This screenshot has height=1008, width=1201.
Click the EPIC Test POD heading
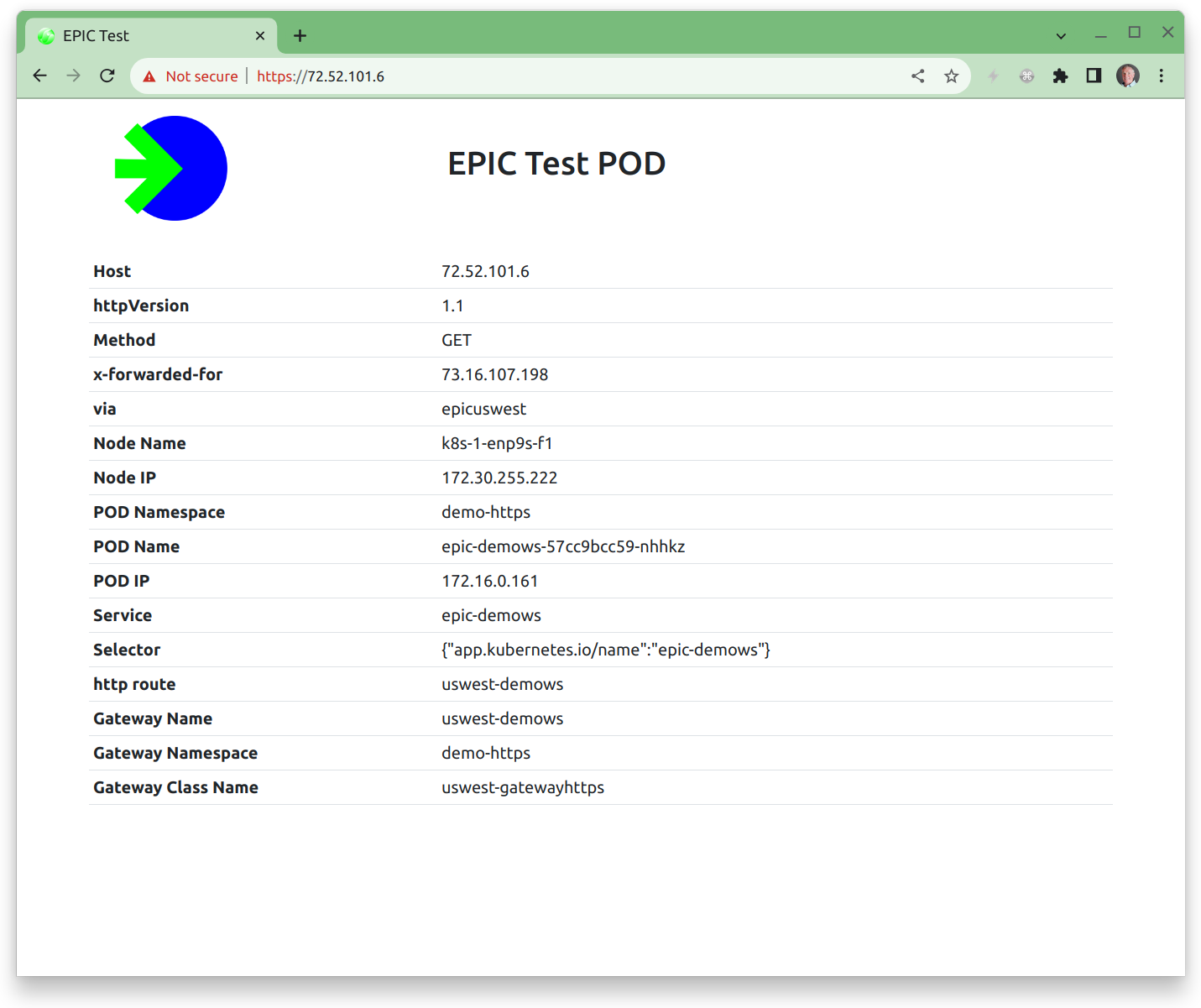tap(556, 164)
